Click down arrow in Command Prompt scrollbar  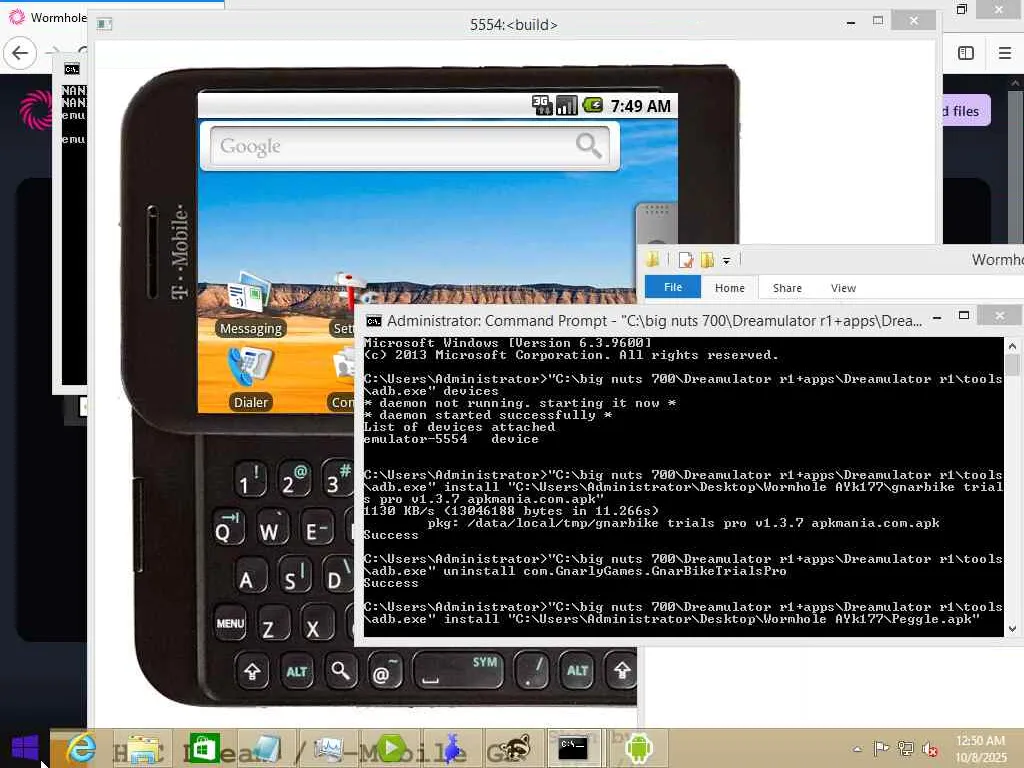point(1012,629)
